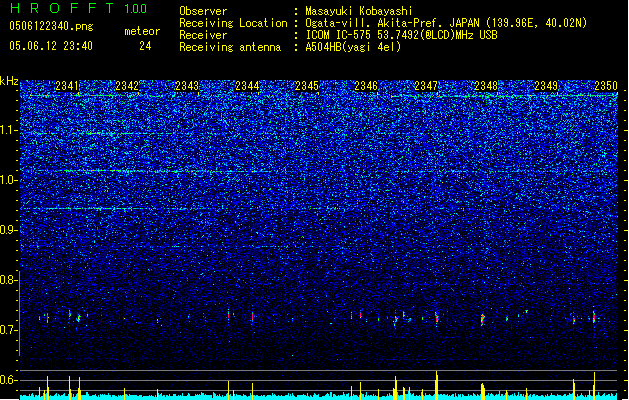
Task: Click the date stamp 05.06.12 23:40
Action: coord(51,46)
